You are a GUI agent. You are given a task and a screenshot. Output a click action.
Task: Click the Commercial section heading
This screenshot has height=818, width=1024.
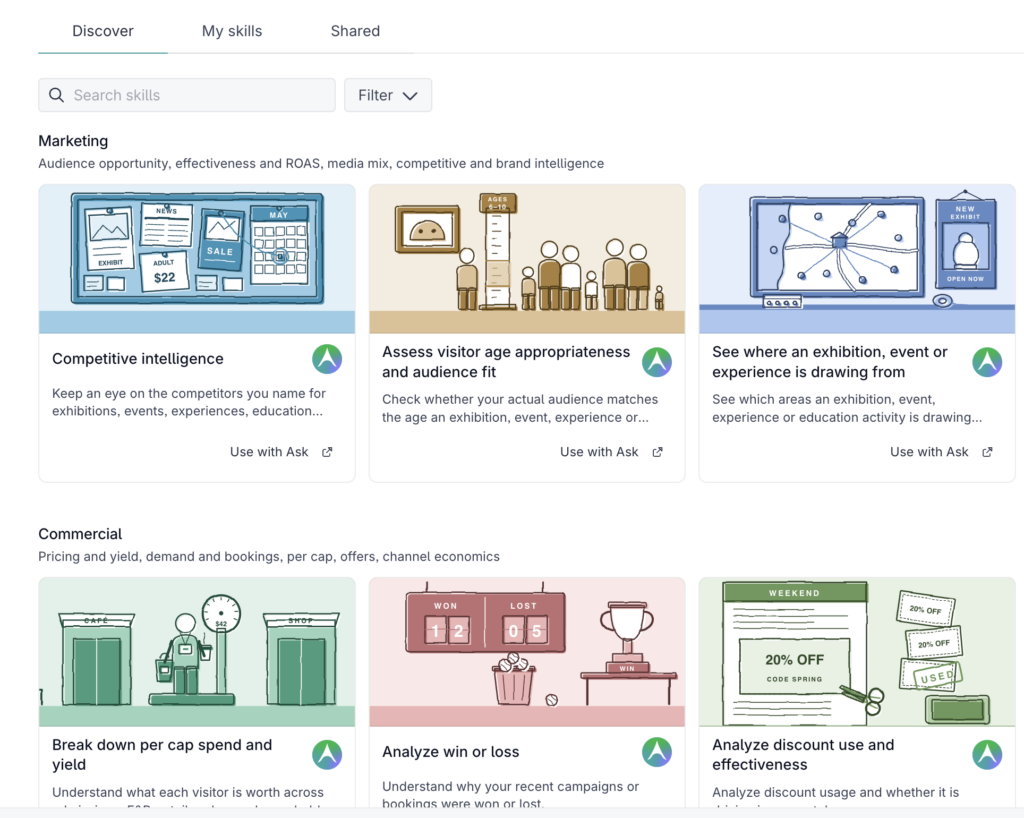tap(80, 534)
